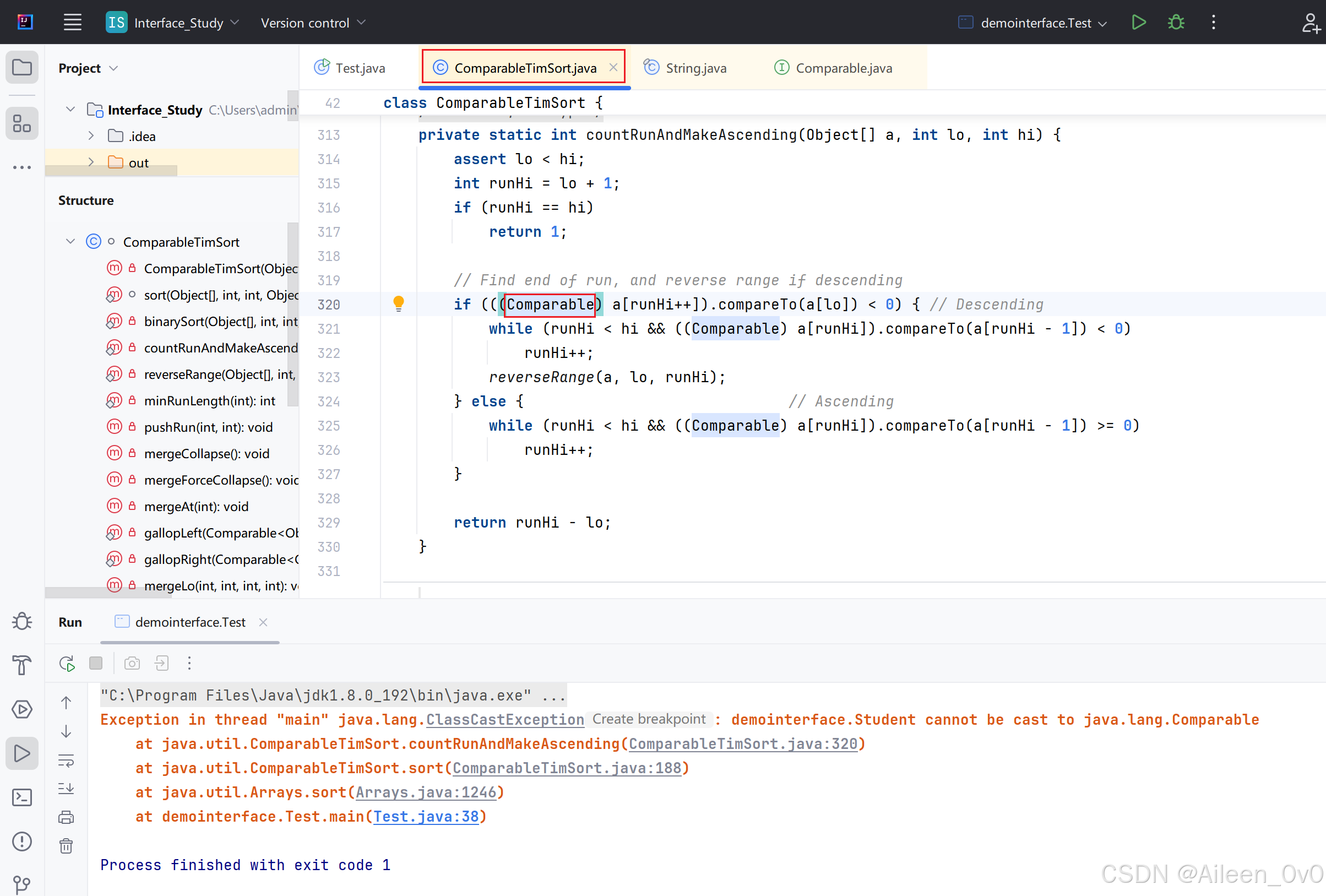Open the Git version control tool window

22,884
